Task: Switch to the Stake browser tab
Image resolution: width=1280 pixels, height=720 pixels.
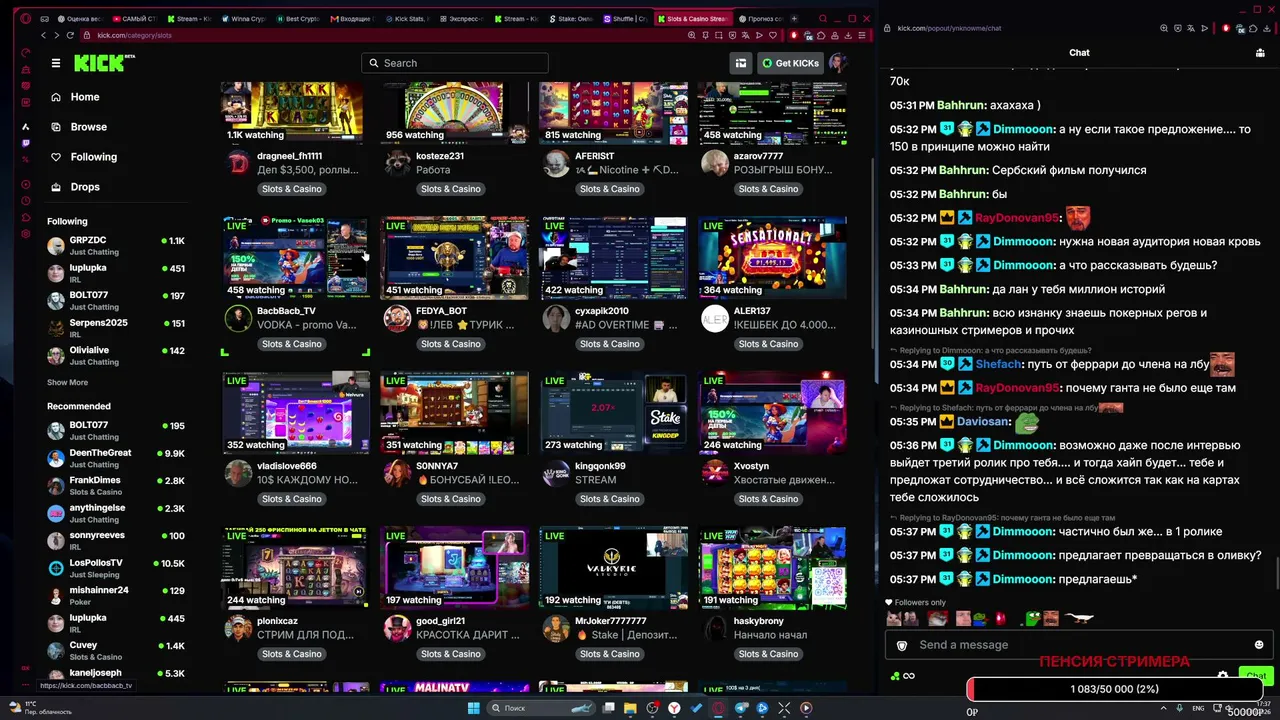Action: pyautogui.click(x=572, y=18)
